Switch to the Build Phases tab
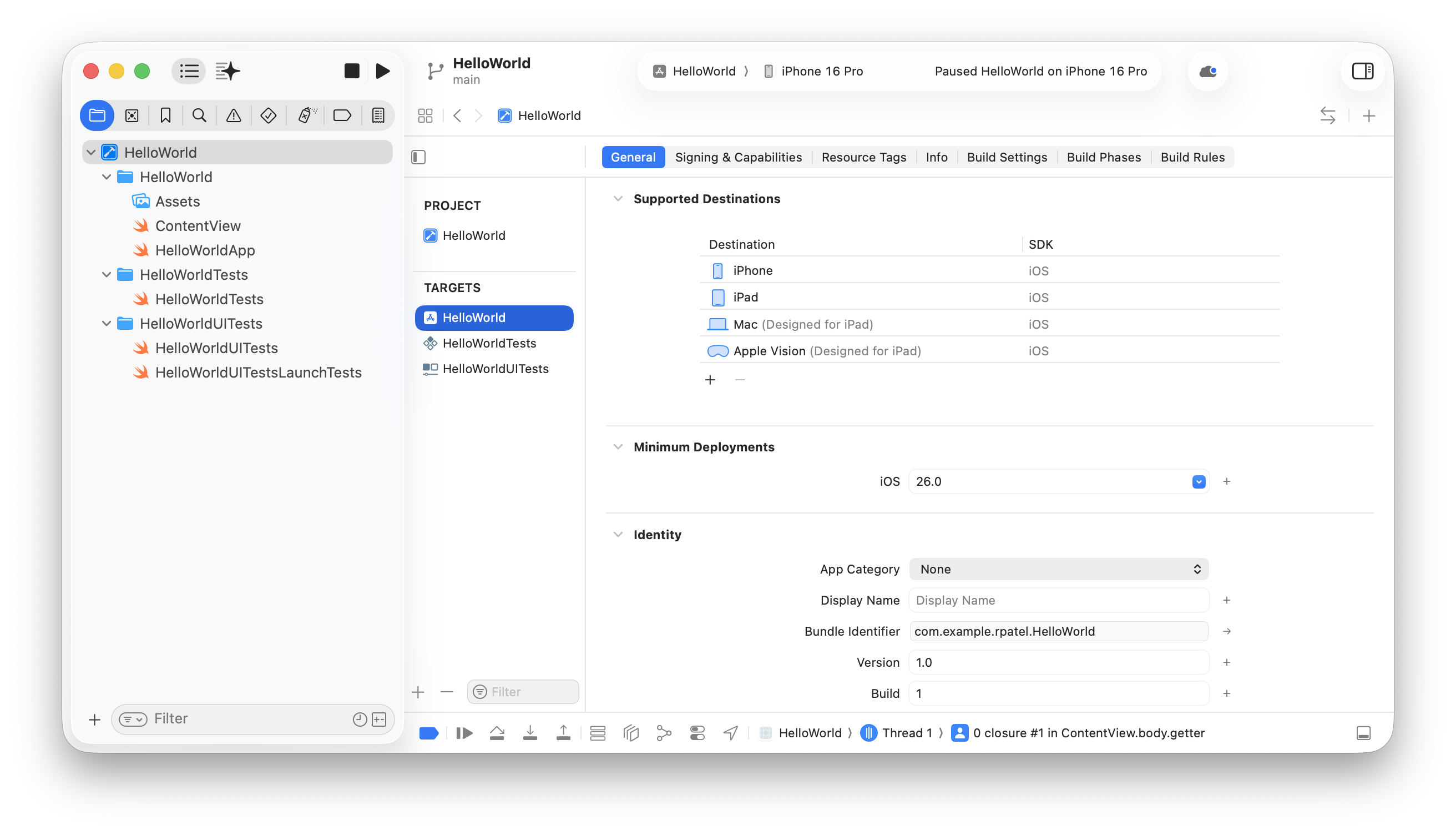 coord(1104,157)
